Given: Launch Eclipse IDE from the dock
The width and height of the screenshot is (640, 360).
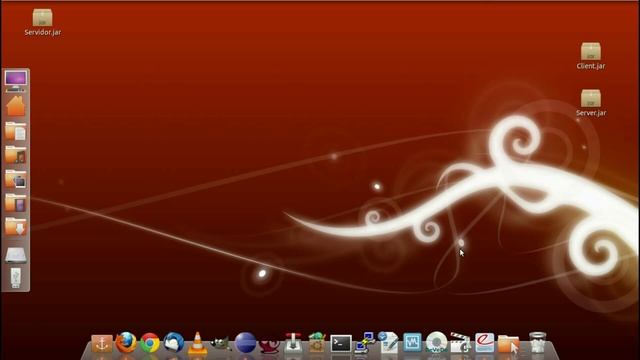Looking at the screenshot, I should [245, 342].
